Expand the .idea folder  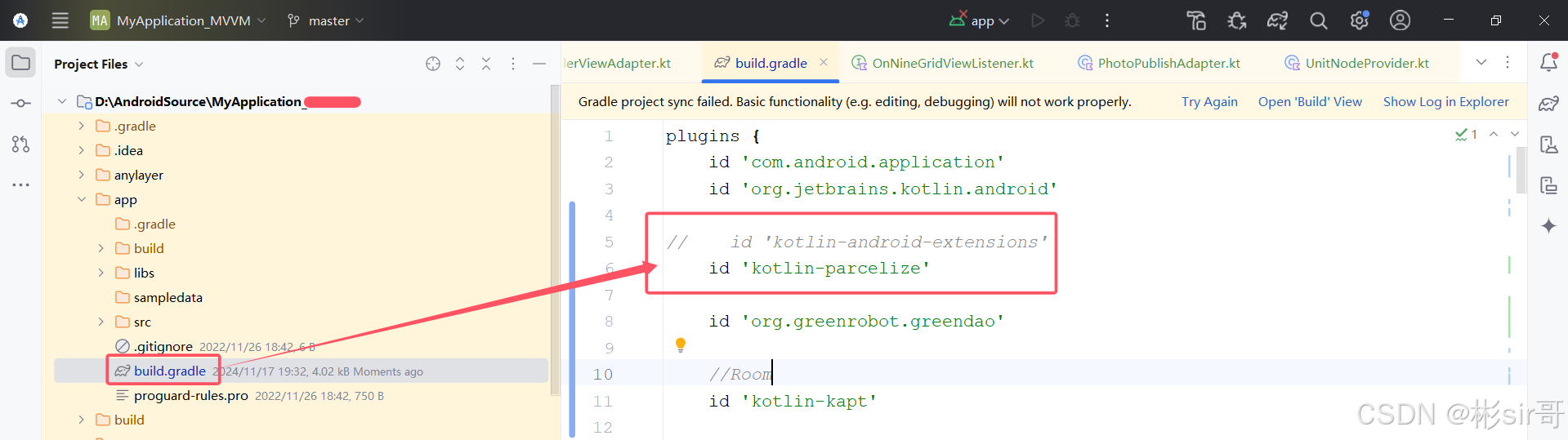coord(81,150)
